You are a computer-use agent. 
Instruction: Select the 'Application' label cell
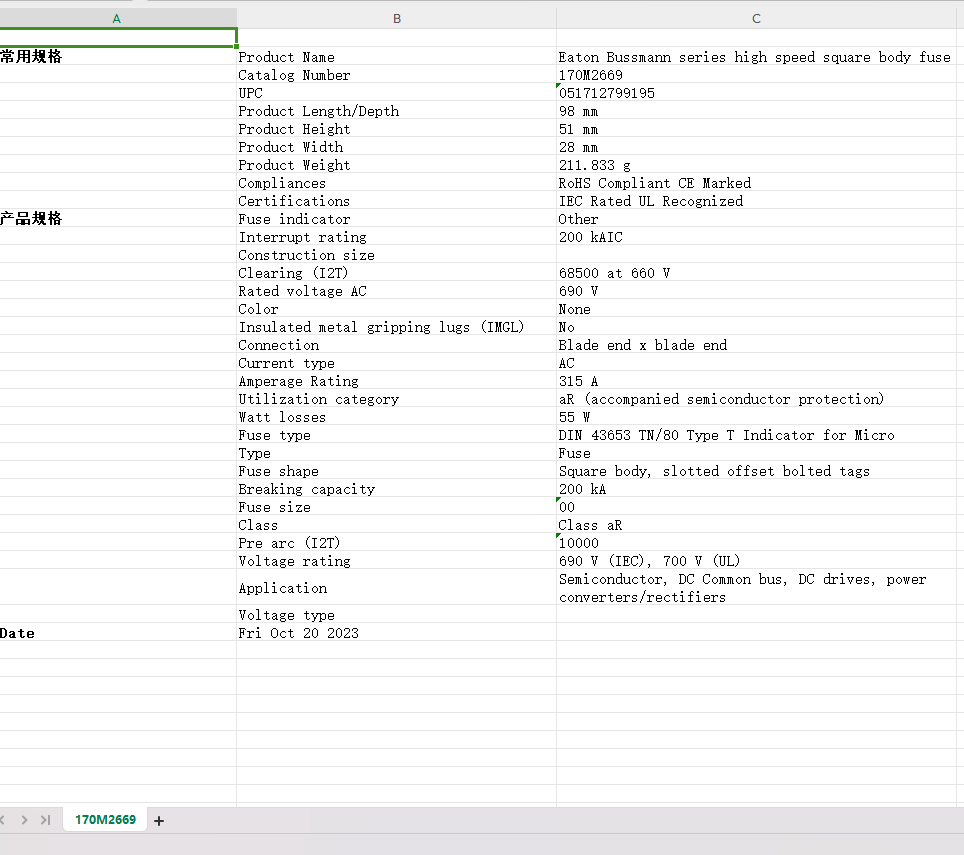(x=397, y=588)
